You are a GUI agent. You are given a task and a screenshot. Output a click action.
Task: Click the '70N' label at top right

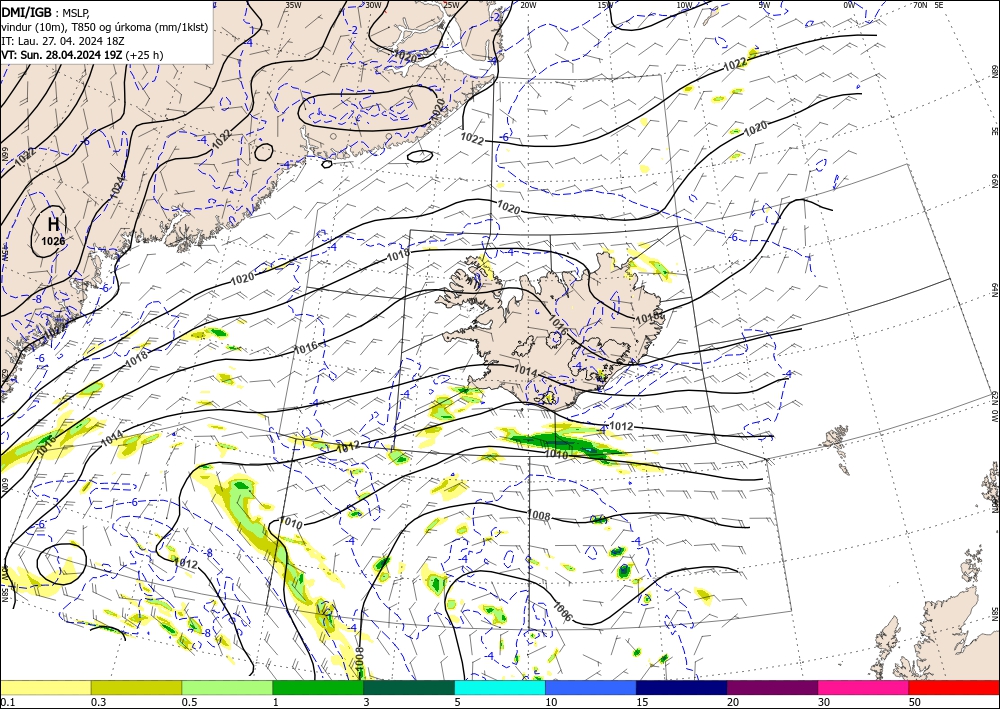920,5
